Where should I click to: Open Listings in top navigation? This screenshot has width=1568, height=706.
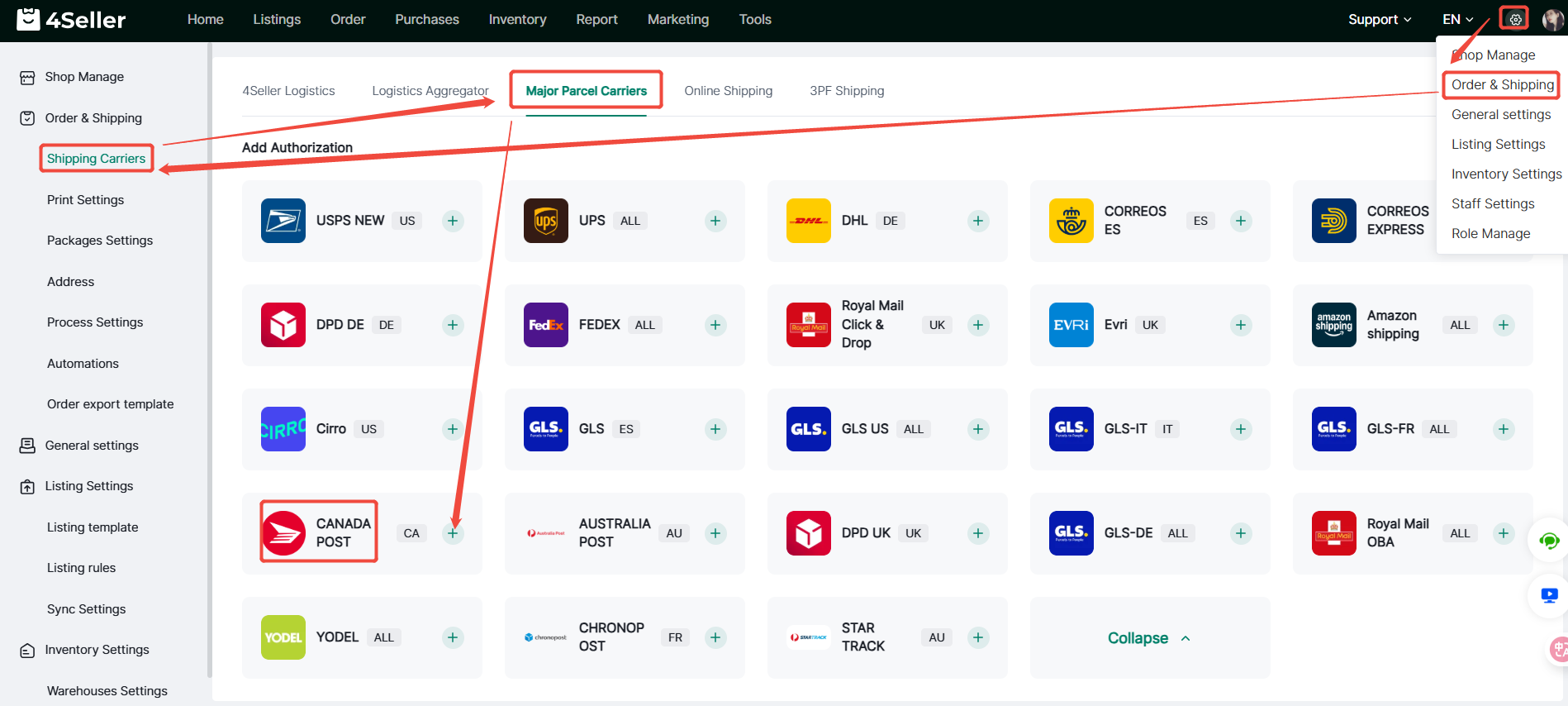pos(277,19)
